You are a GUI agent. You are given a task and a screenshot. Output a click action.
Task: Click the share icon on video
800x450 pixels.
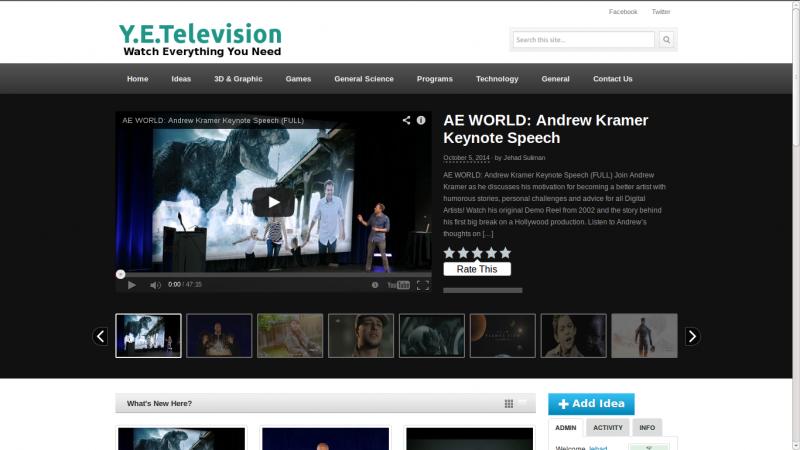406,120
